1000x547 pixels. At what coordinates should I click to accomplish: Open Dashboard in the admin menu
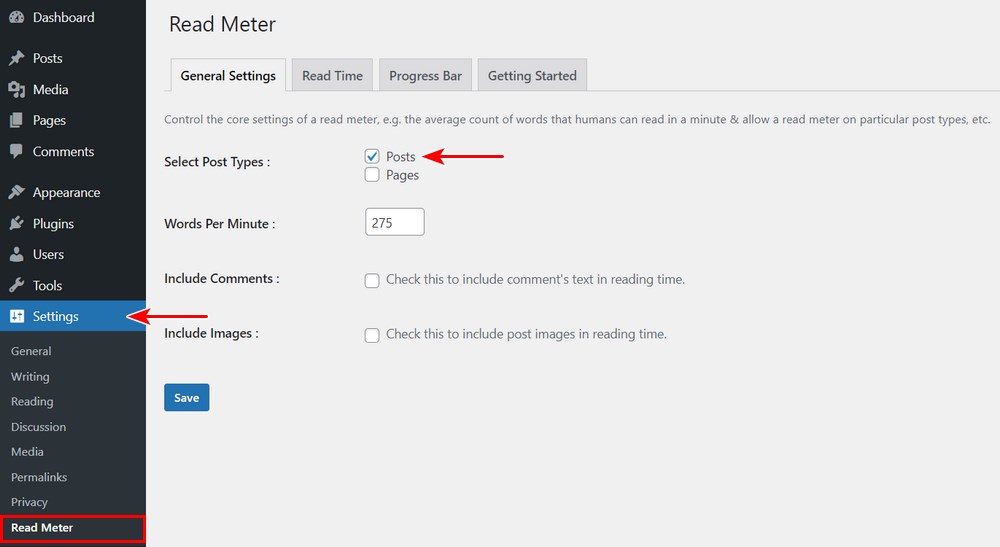[x=73, y=18]
